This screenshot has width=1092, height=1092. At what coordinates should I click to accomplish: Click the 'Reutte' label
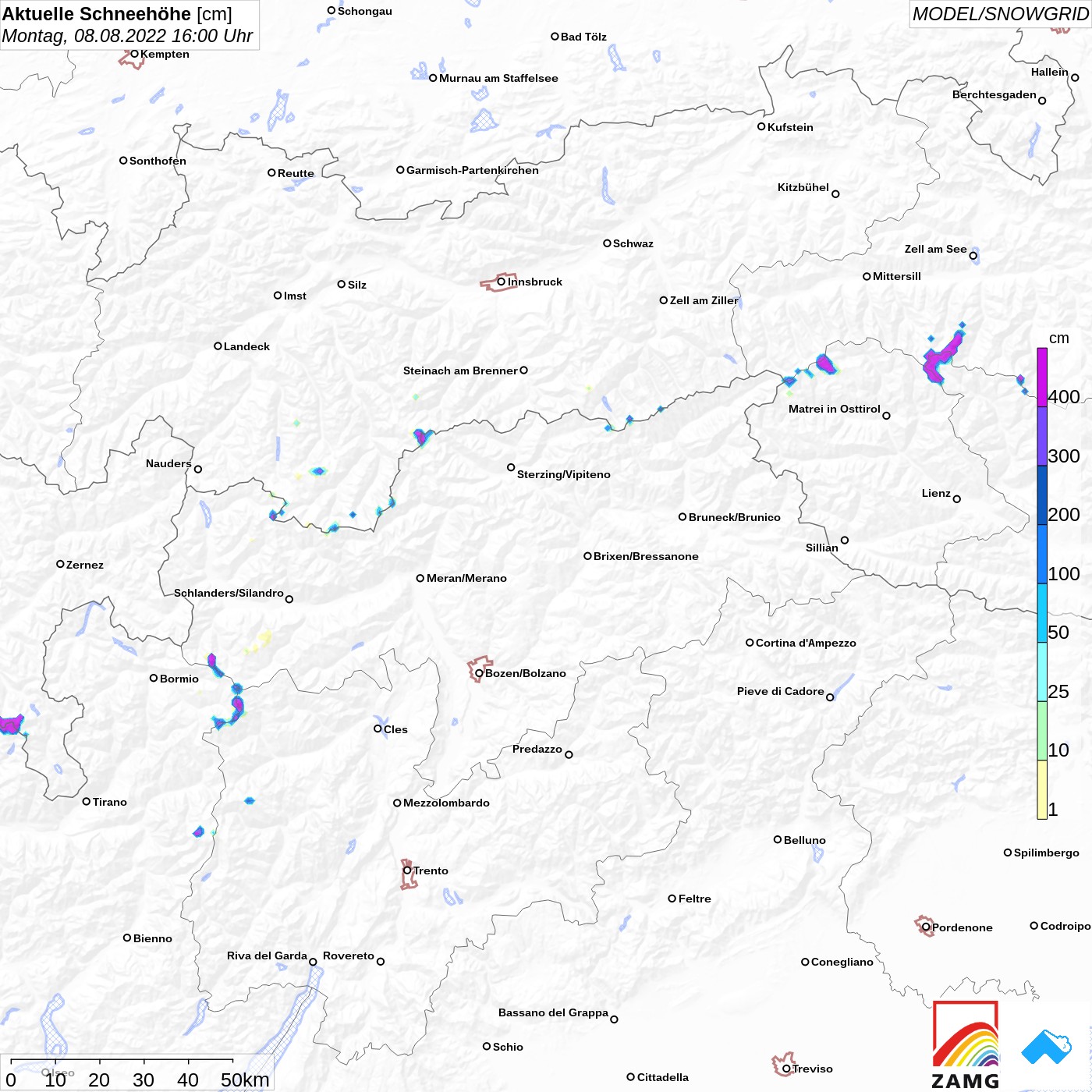click(x=296, y=173)
